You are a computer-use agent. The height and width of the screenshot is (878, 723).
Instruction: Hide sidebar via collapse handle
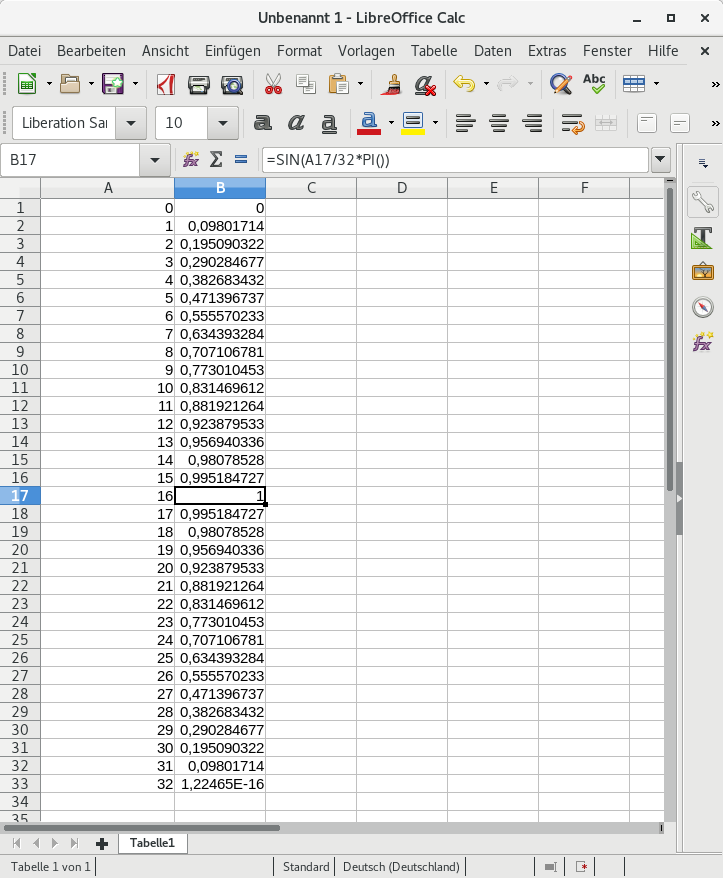pyautogui.click(x=679, y=498)
